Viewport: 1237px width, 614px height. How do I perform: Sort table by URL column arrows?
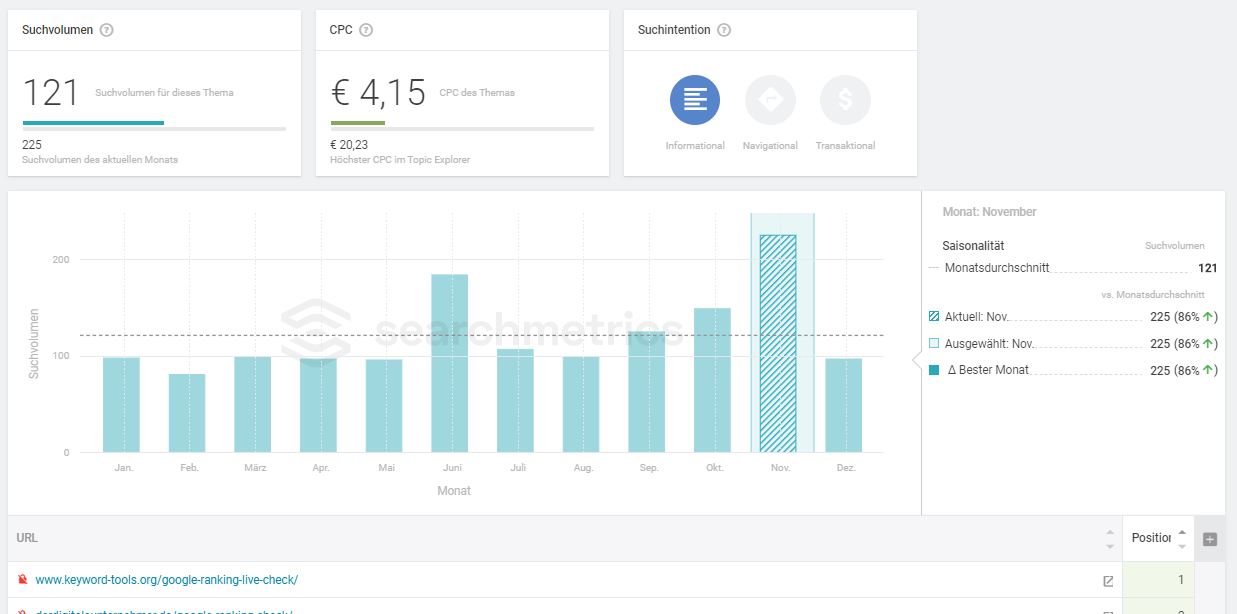coord(1110,539)
